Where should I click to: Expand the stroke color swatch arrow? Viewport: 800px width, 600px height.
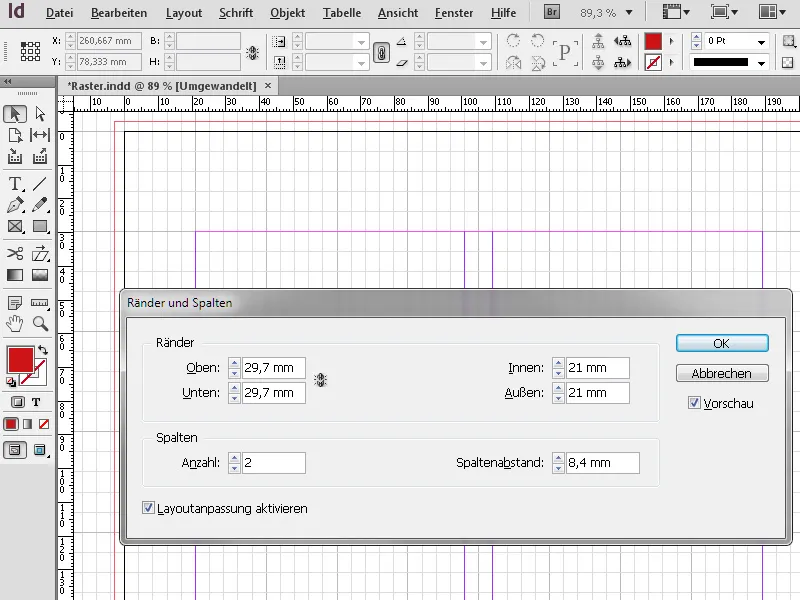(671, 63)
